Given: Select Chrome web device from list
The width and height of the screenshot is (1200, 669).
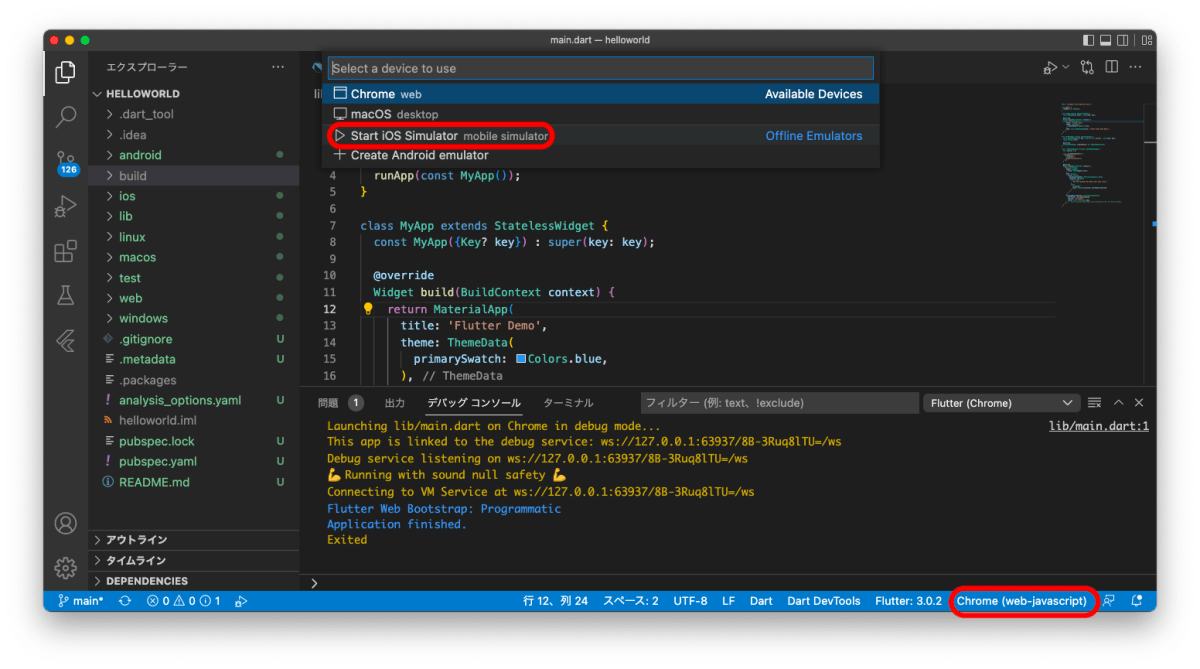Looking at the screenshot, I should pos(601,94).
